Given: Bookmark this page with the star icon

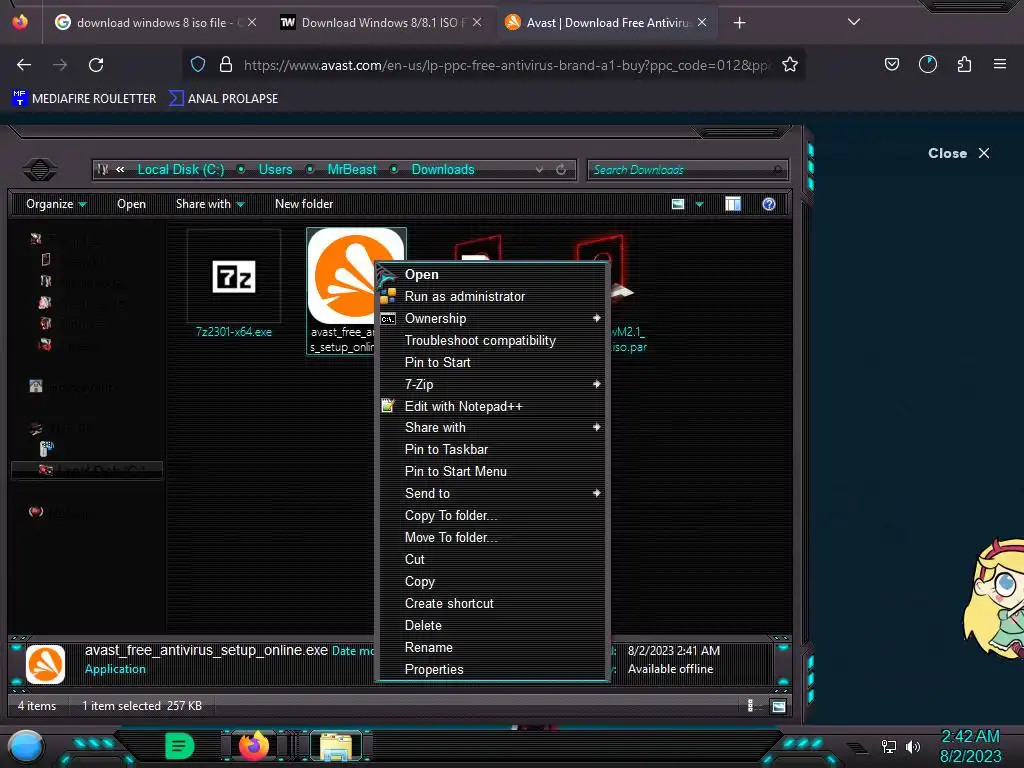Looking at the screenshot, I should 790,64.
